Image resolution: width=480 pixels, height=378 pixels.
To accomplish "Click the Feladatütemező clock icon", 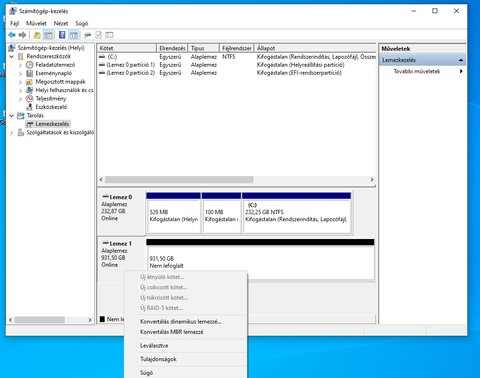I will coord(30,65).
